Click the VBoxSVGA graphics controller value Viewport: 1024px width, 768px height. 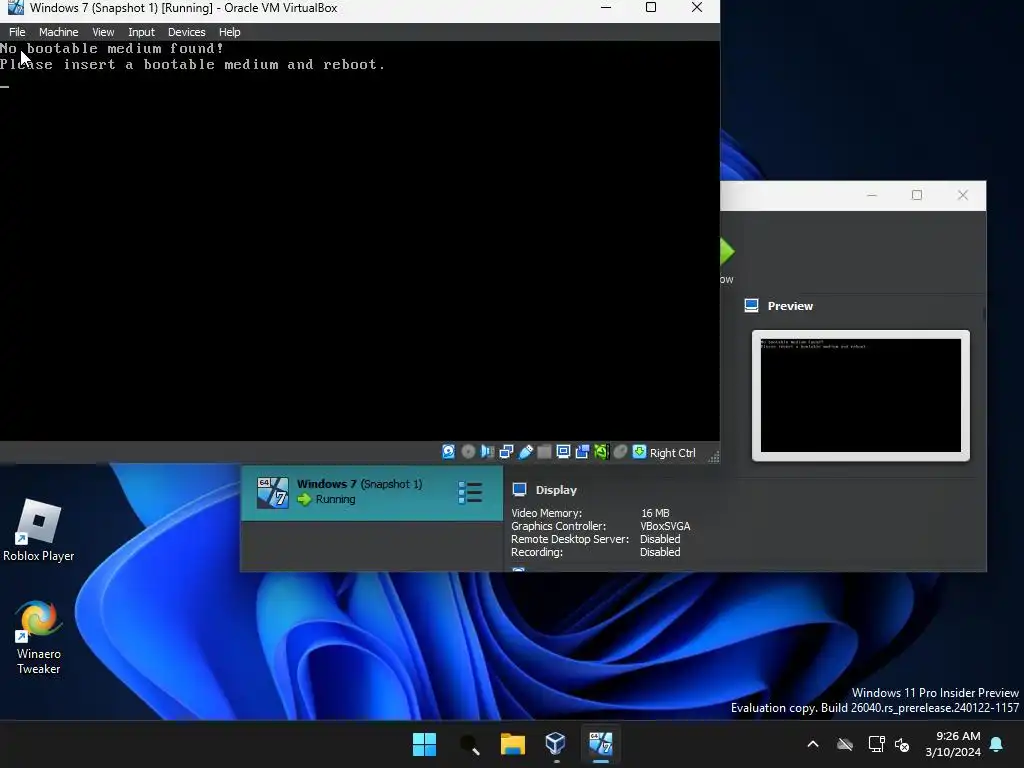tap(665, 526)
